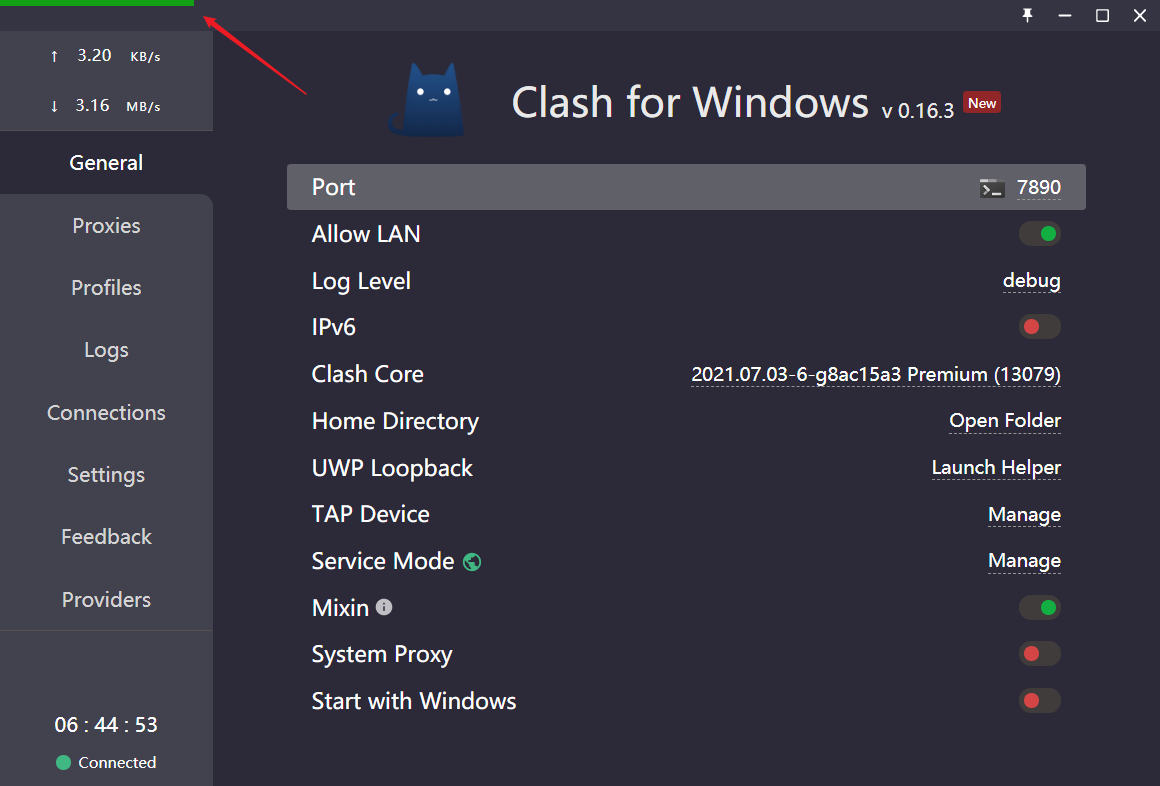Viewport: 1160px width, 786px height.
Task: Click the Clash cat logo
Action: [429, 100]
